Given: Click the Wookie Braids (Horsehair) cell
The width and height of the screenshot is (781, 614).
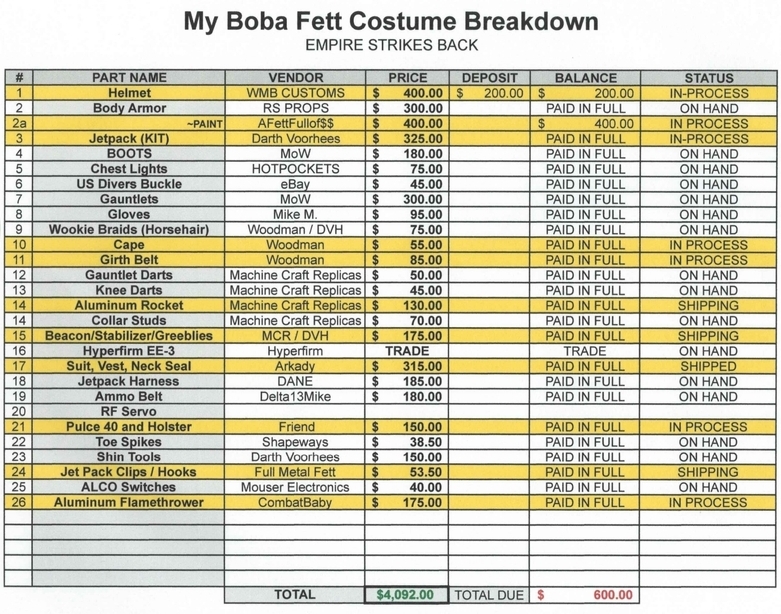Looking at the screenshot, I should tap(129, 230).
